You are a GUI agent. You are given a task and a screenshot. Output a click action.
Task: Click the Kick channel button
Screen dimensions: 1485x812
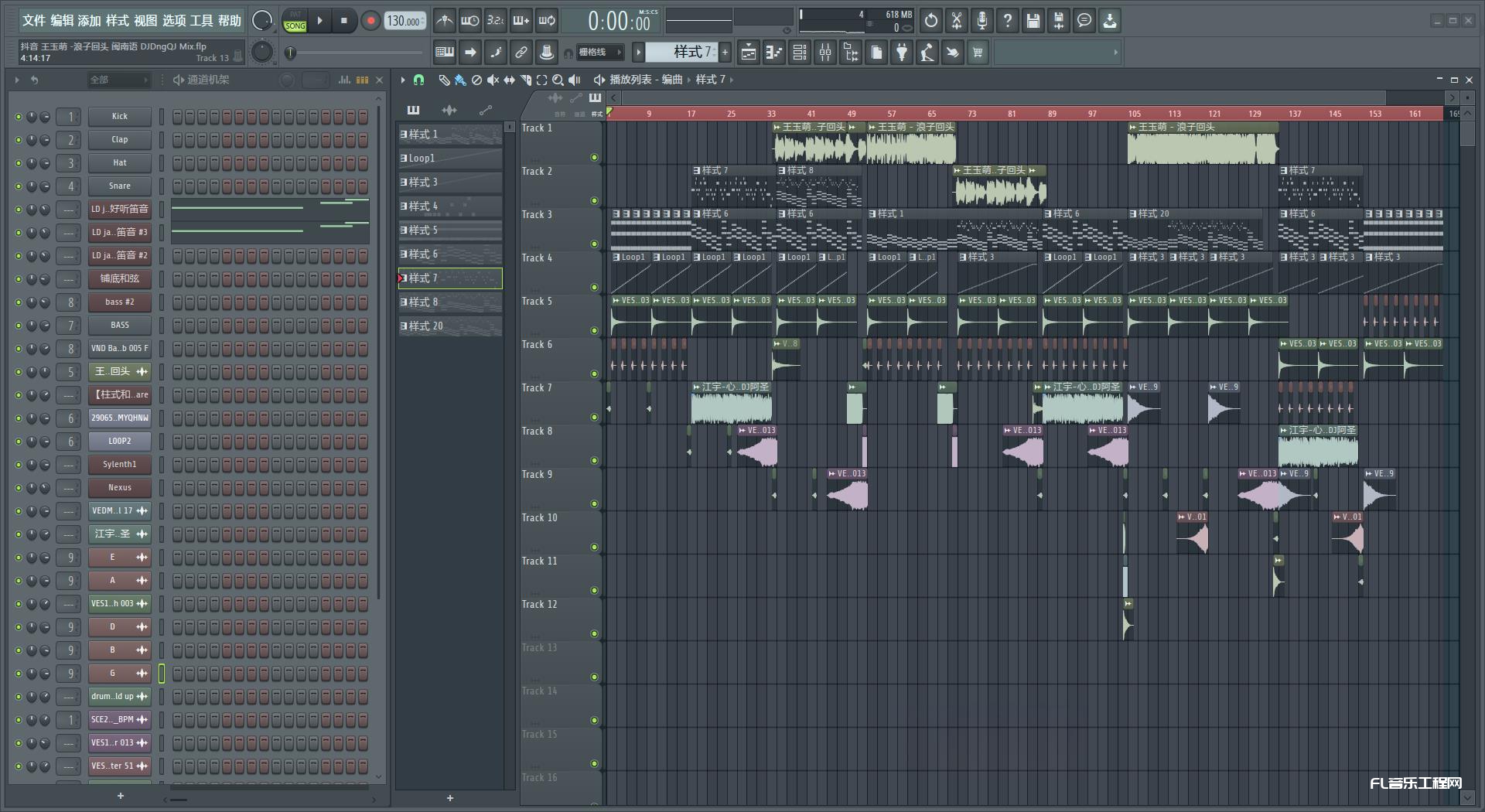[x=119, y=117]
